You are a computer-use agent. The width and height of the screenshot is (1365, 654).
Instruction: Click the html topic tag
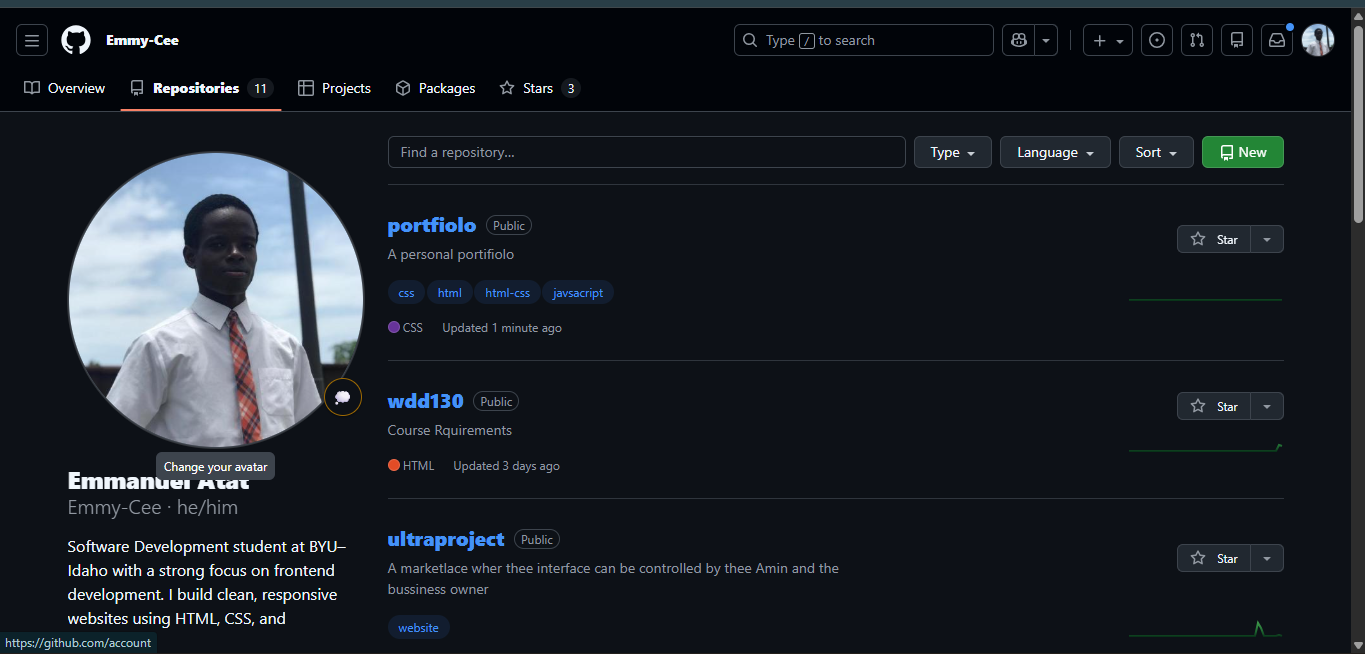(450, 293)
